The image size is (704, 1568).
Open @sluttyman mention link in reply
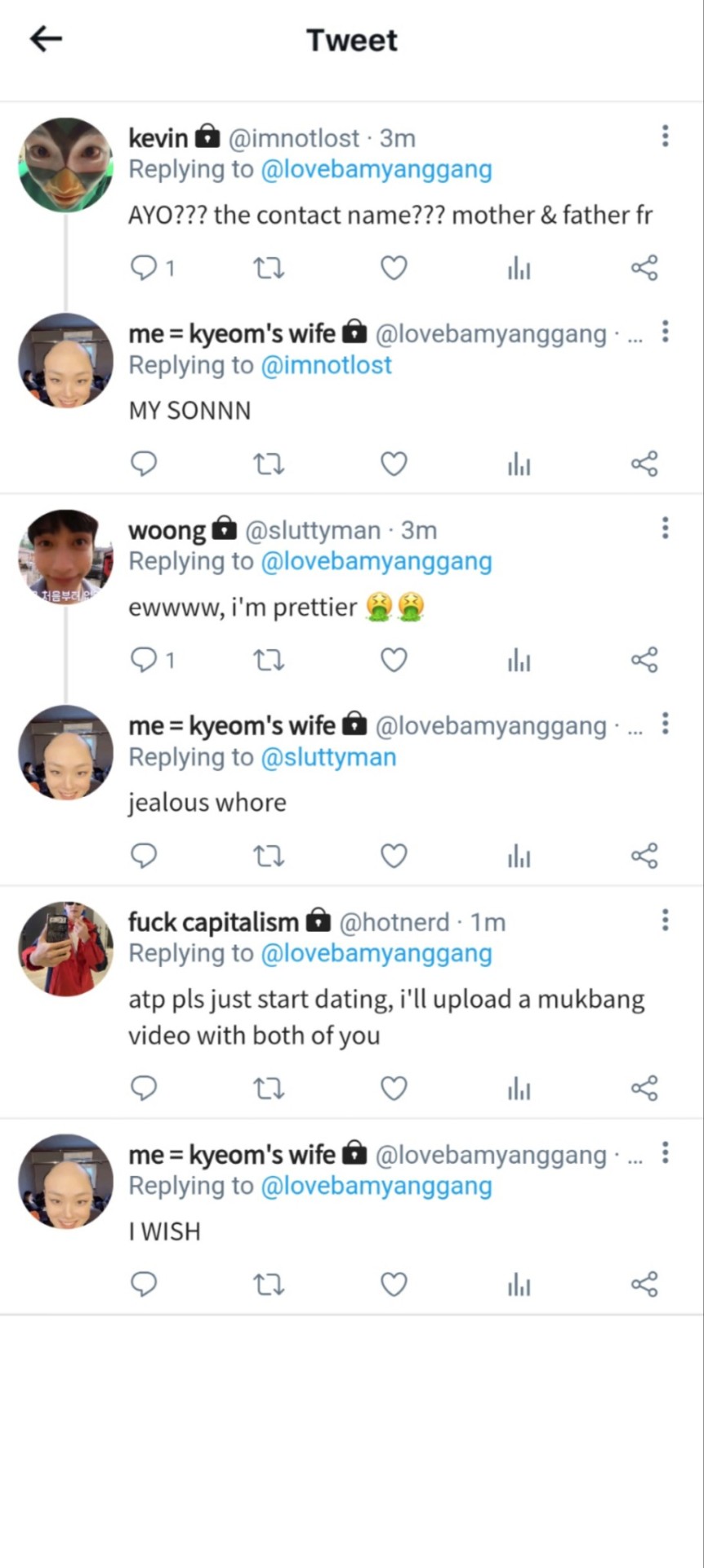pyautogui.click(x=328, y=757)
